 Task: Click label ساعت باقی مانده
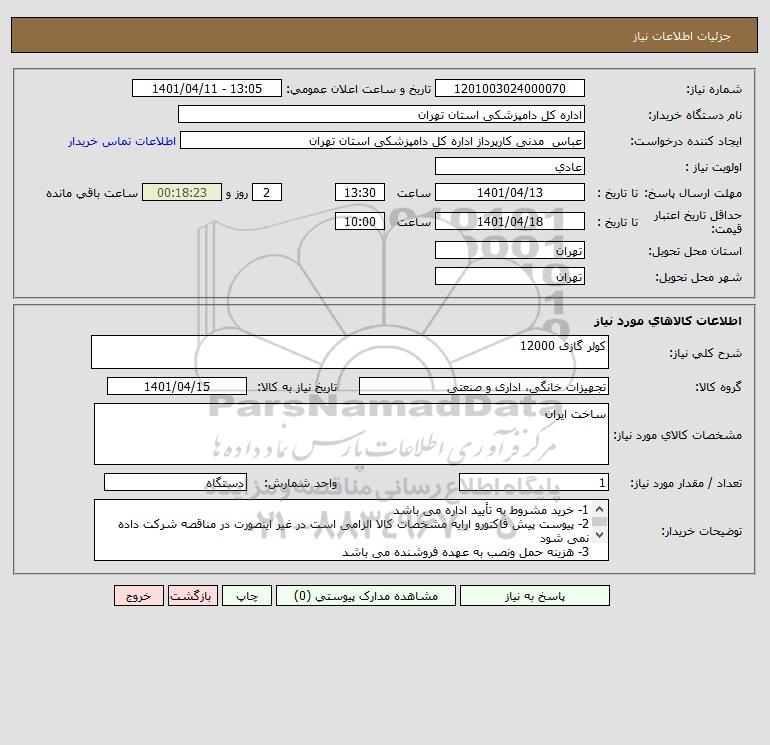(92, 193)
